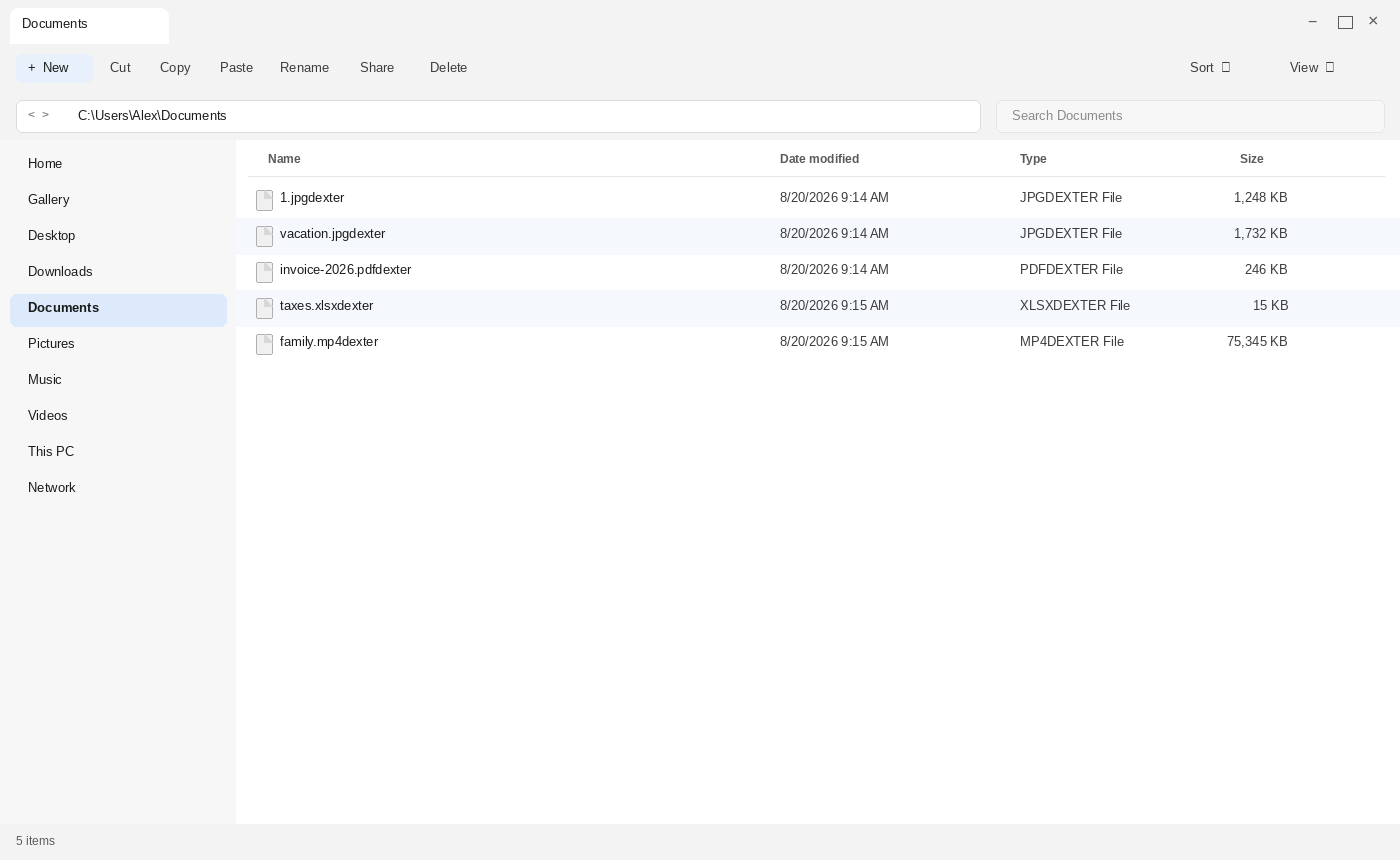Open the View dropdown
Viewport: 1400px width, 860px height.
1312,68
